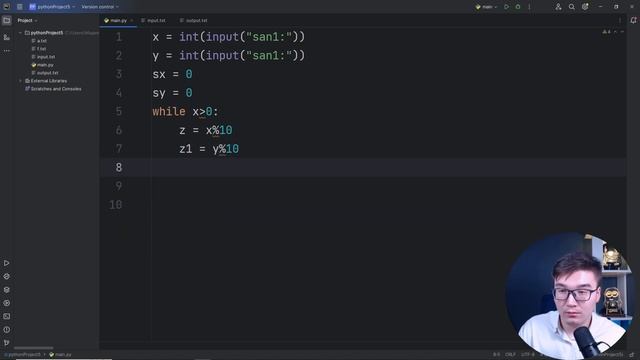Open Code With Me people icon
Screen dimensions: 640x360
tap(558, 7)
